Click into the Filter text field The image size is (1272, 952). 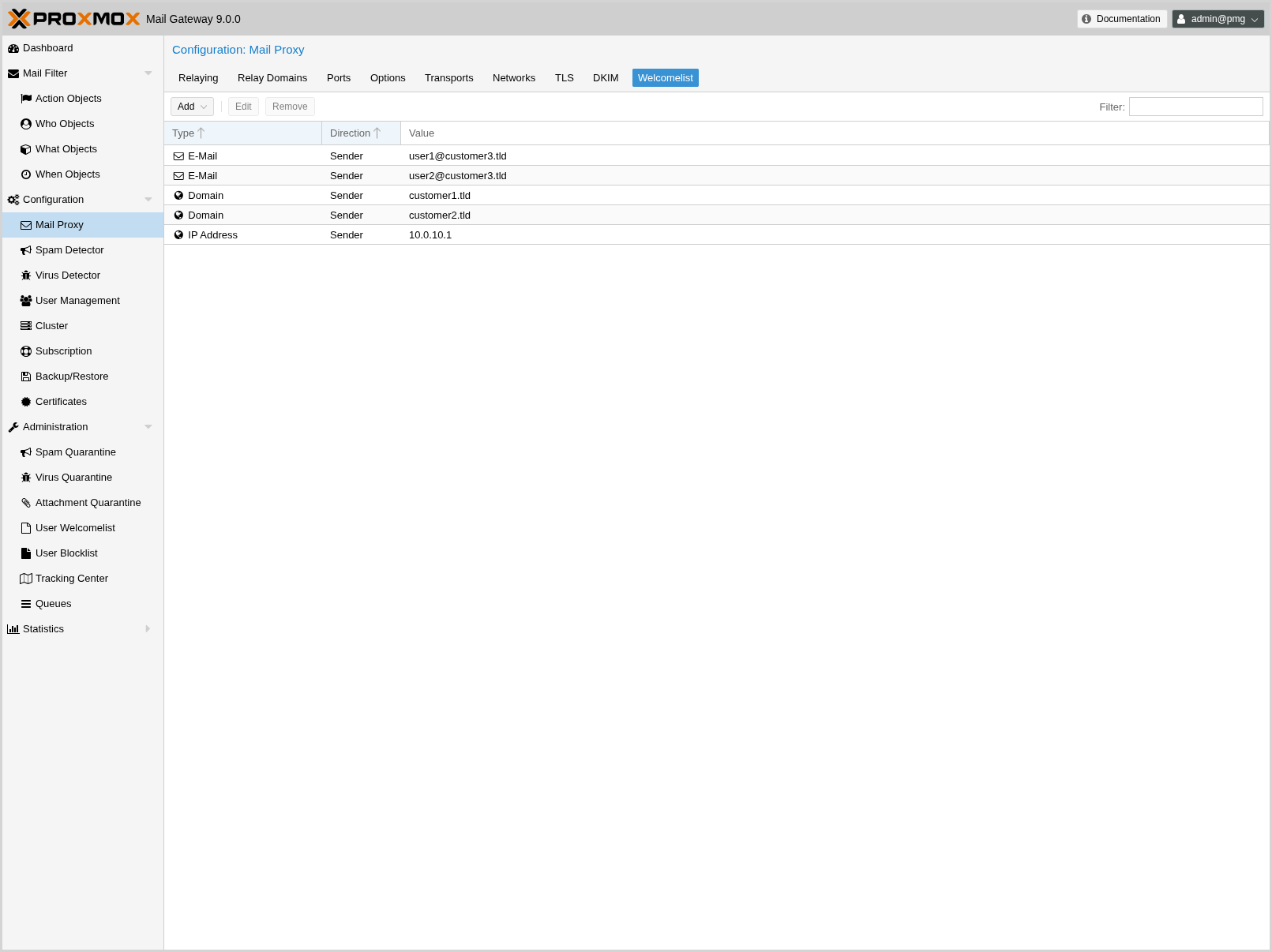1195,107
